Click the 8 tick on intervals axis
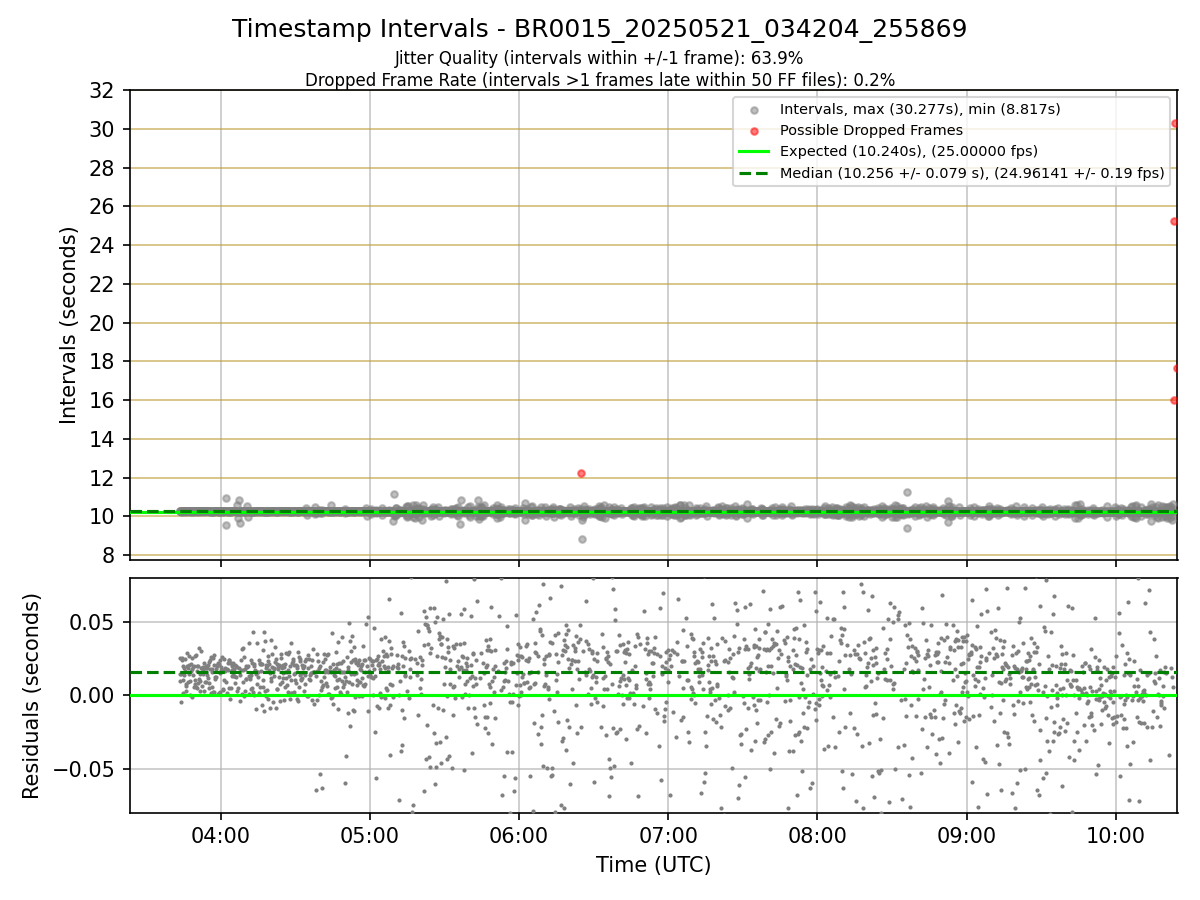This screenshot has width=1200, height=900. pos(107,555)
